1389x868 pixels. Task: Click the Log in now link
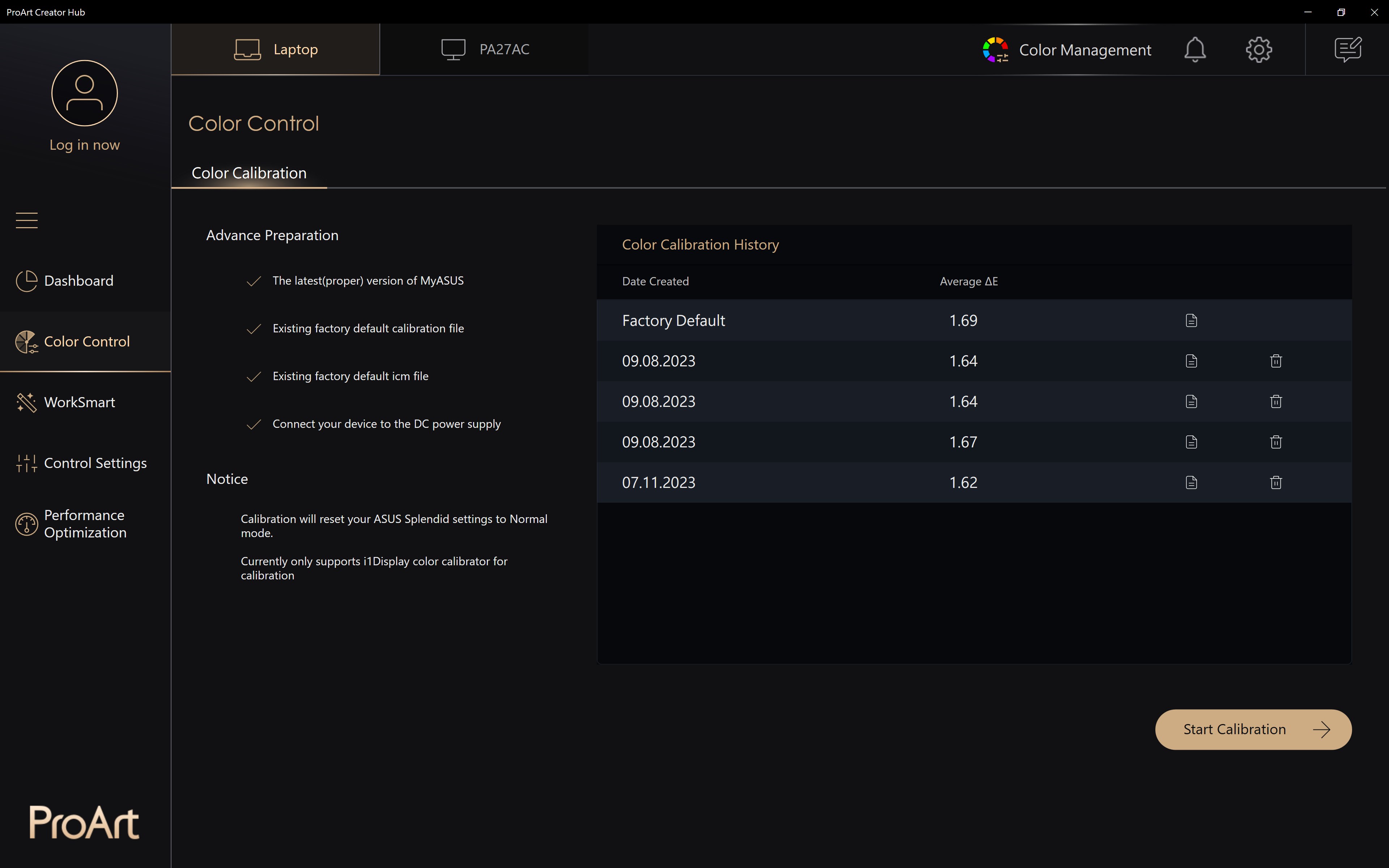pyautogui.click(x=84, y=145)
